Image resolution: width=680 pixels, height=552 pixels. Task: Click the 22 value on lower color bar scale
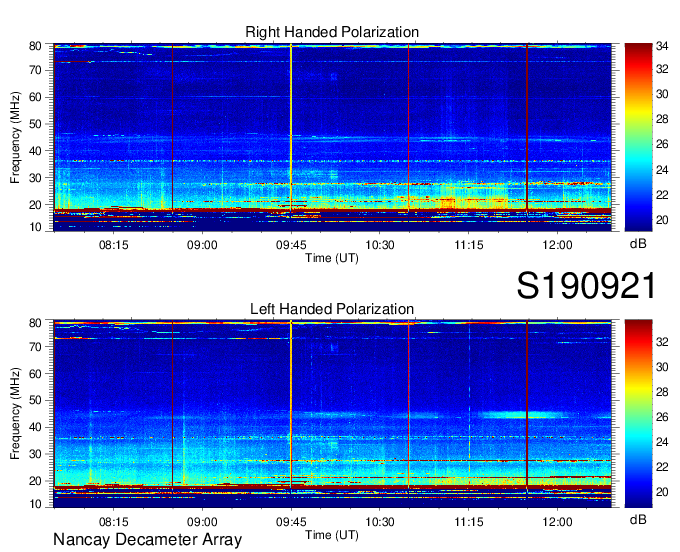pyautogui.click(x=662, y=467)
